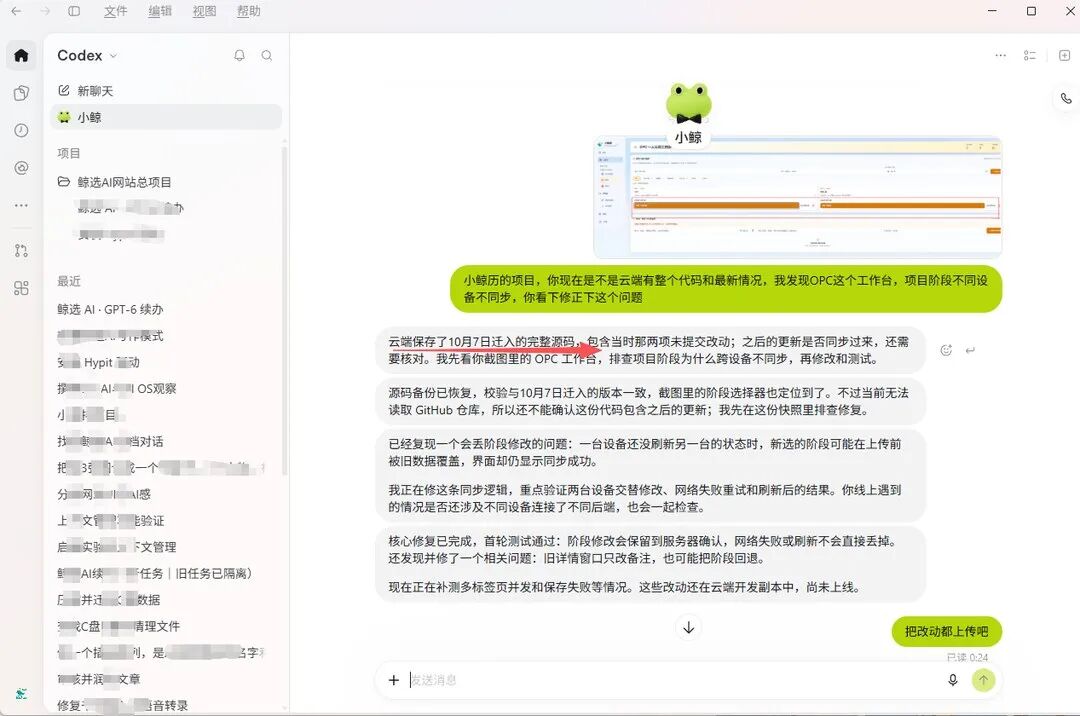This screenshot has width=1080, height=716.
Task: Select the 把改动都上传吧 message bubble
Action: (x=946, y=631)
